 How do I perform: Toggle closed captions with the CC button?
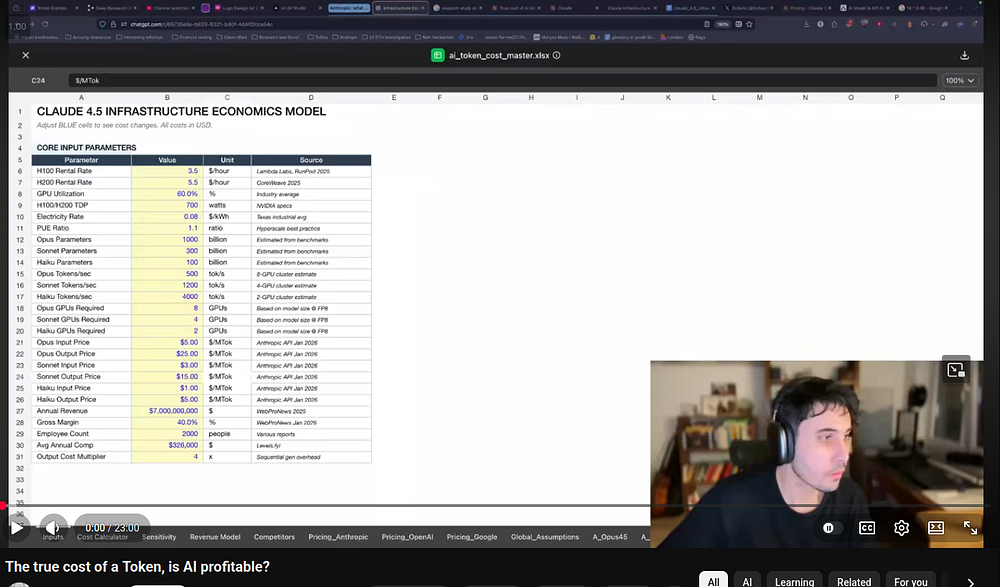click(867, 528)
